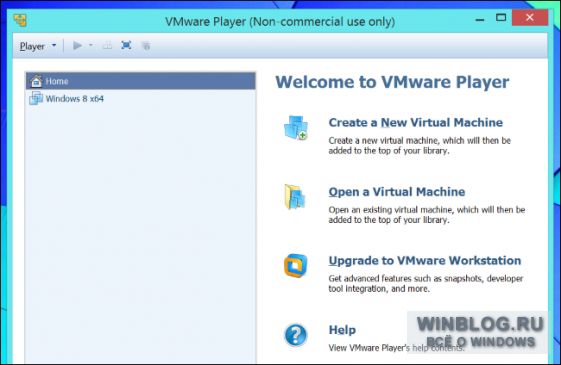Click the Unity mode toolbar icon
Image resolution: width=561 pixels, height=365 pixels.
[x=146, y=45]
